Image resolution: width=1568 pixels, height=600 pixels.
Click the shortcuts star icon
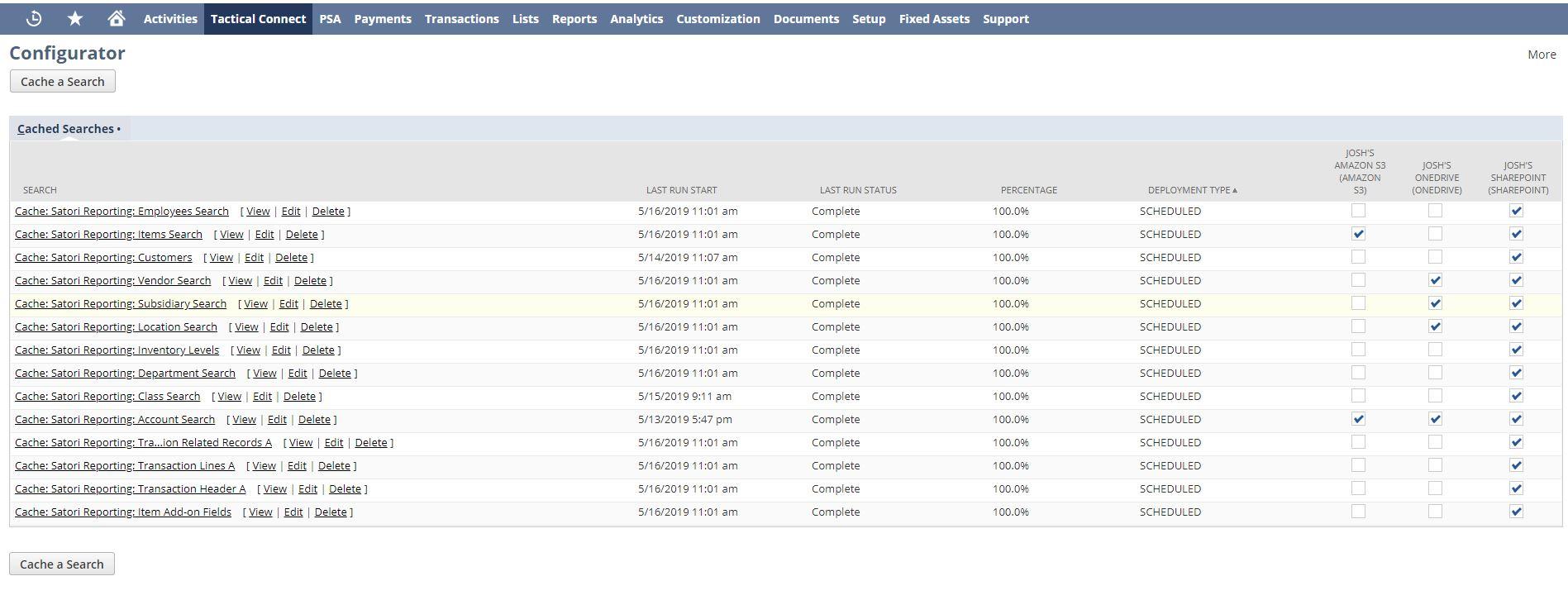point(75,18)
